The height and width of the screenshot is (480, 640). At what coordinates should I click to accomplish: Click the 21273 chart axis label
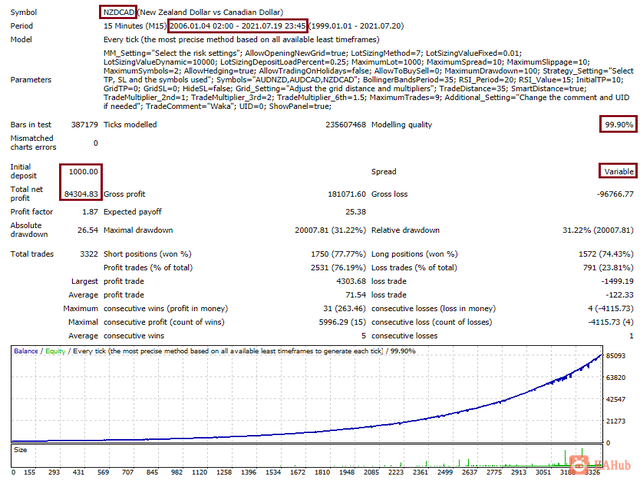pyautogui.click(x=616, y=421)
